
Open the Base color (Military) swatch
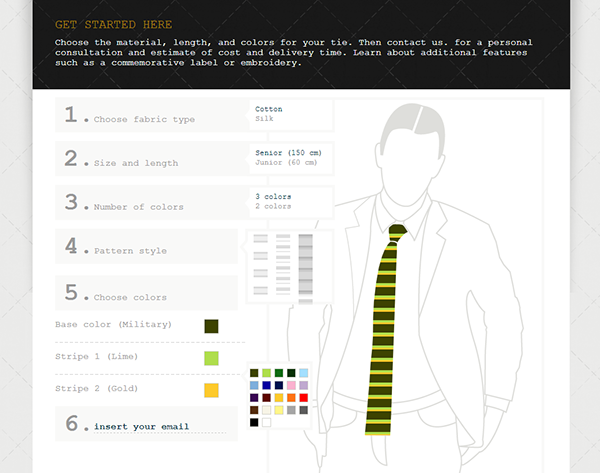(211, 326)
